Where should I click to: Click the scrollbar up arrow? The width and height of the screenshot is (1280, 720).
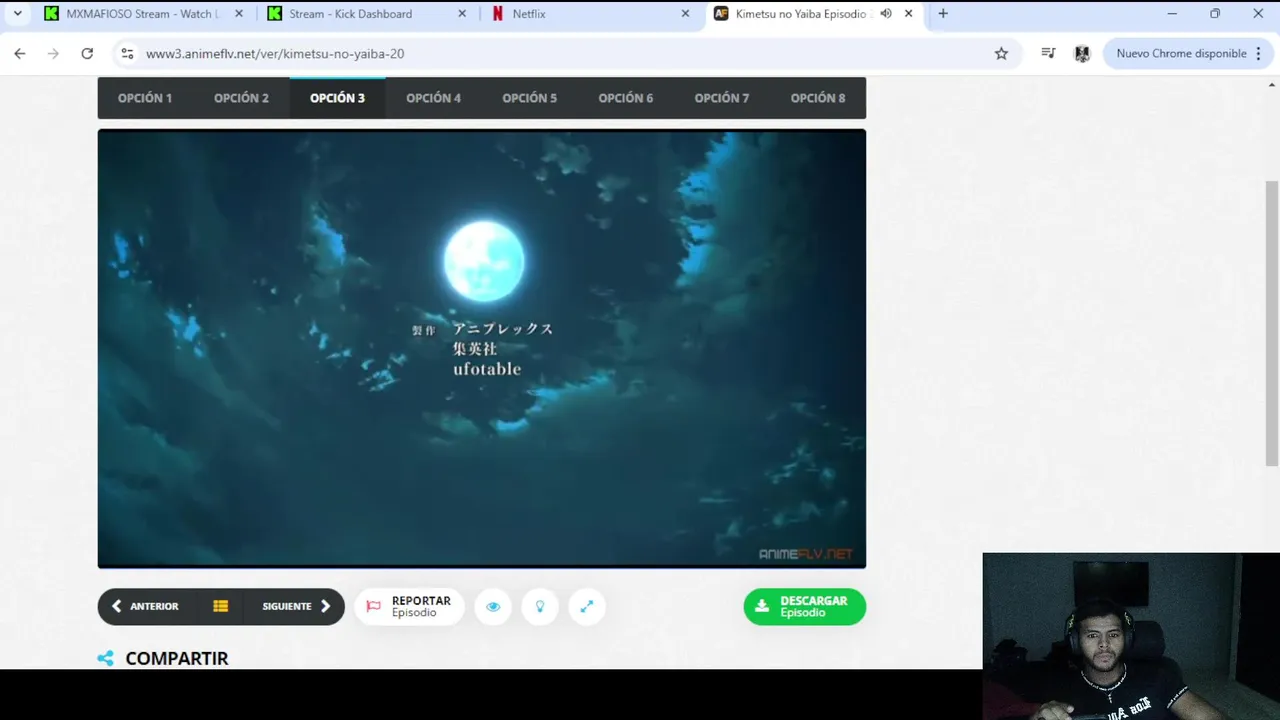(x=1272, y=84)
